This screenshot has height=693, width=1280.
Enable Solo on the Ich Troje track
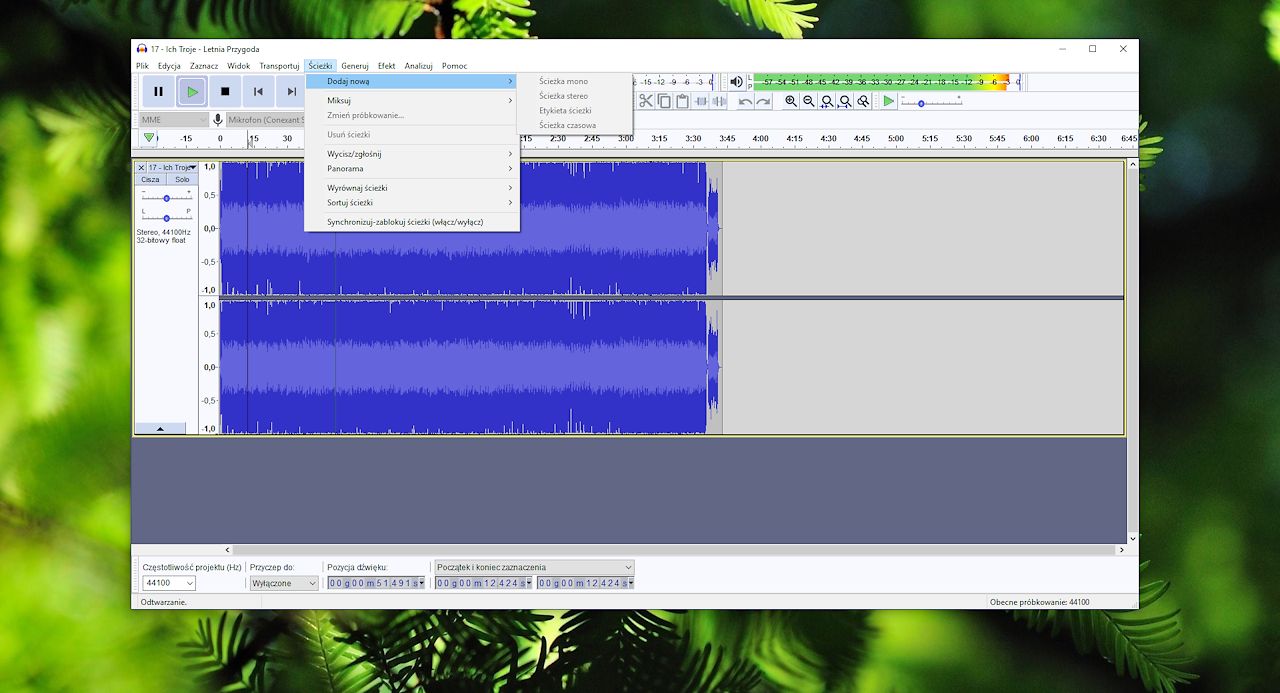[180, 179]
